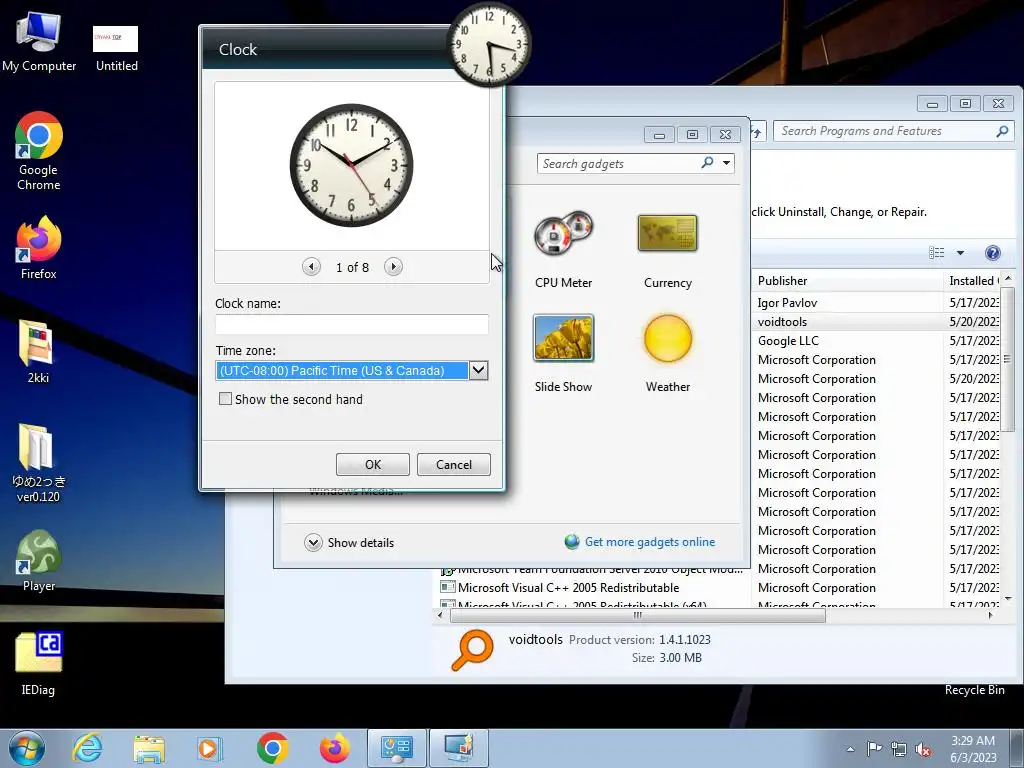1024x768 pixels.
Task: Open the Time zone dropdown
Action: pos(479,370)
